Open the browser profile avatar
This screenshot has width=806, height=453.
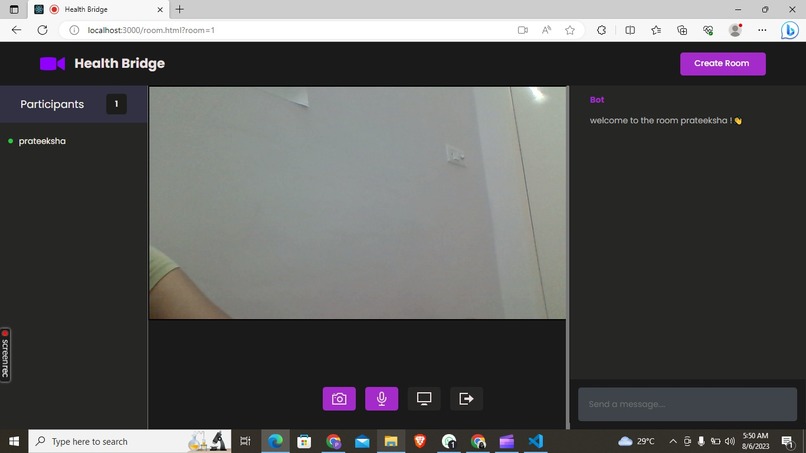pyautogui.click(x=736, y=30)
